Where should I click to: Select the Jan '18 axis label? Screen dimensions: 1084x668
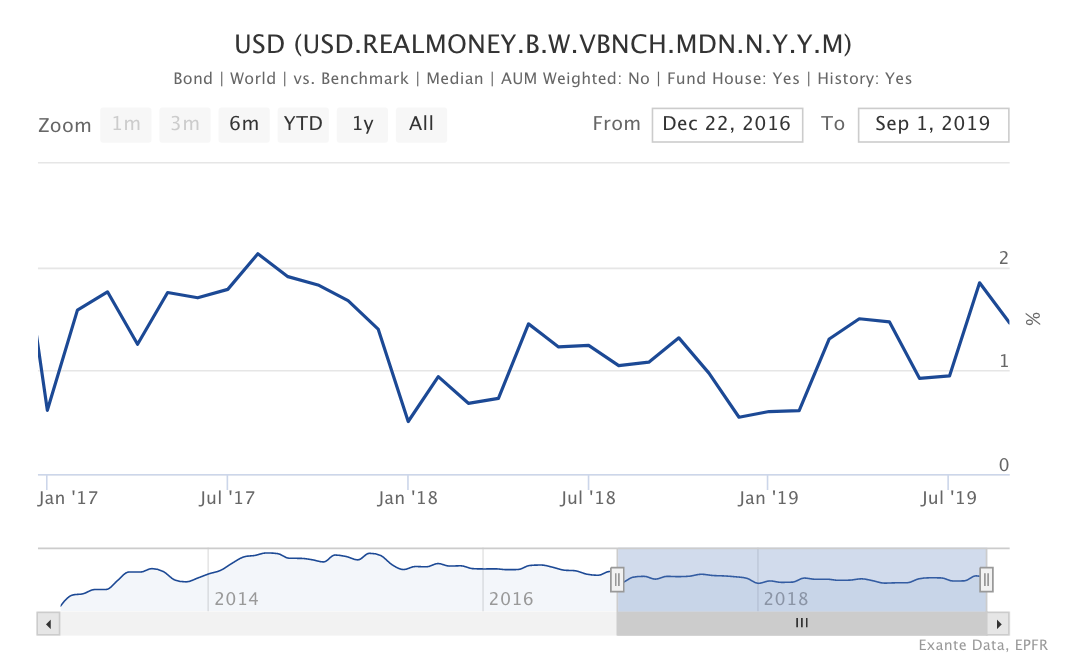click(406, 497)
